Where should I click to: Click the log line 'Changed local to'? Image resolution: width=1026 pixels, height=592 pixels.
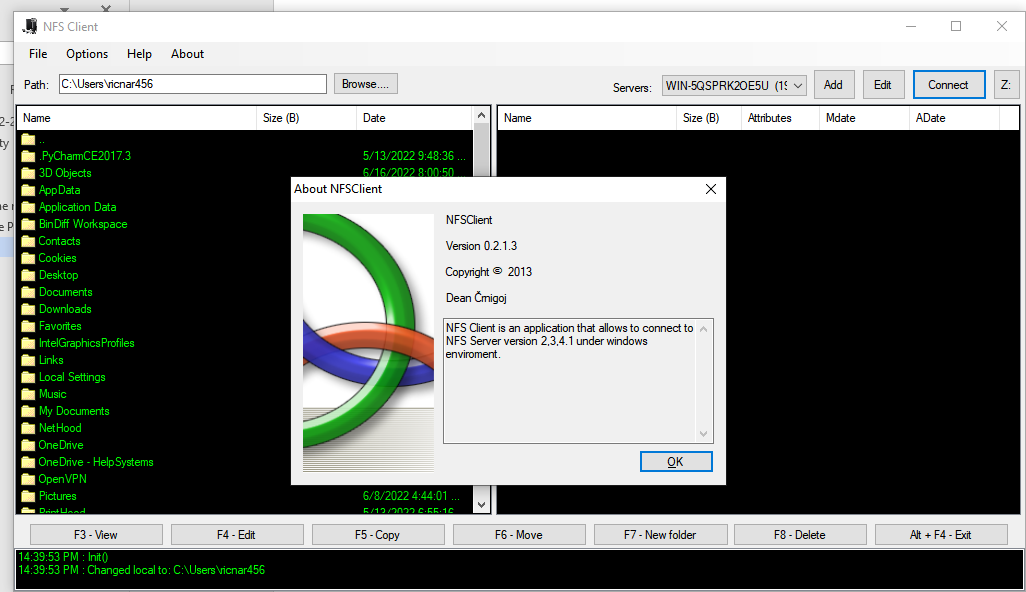click(x=141, y=570)
